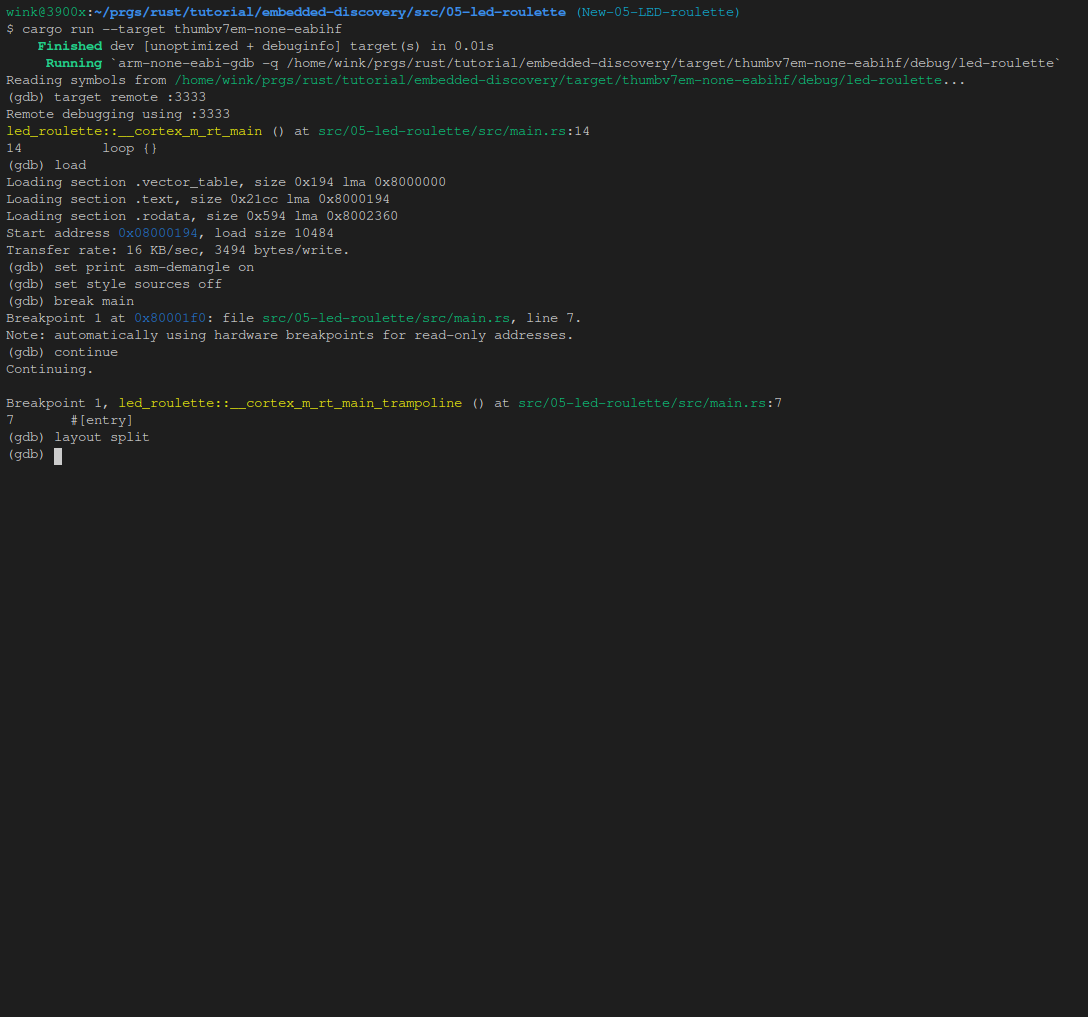Image resolution: width=1088 pixels, height=1017 pixels.
Task: Click yellow '__cortex_m_rt_main_trampoline' function name
Action: 290,403
